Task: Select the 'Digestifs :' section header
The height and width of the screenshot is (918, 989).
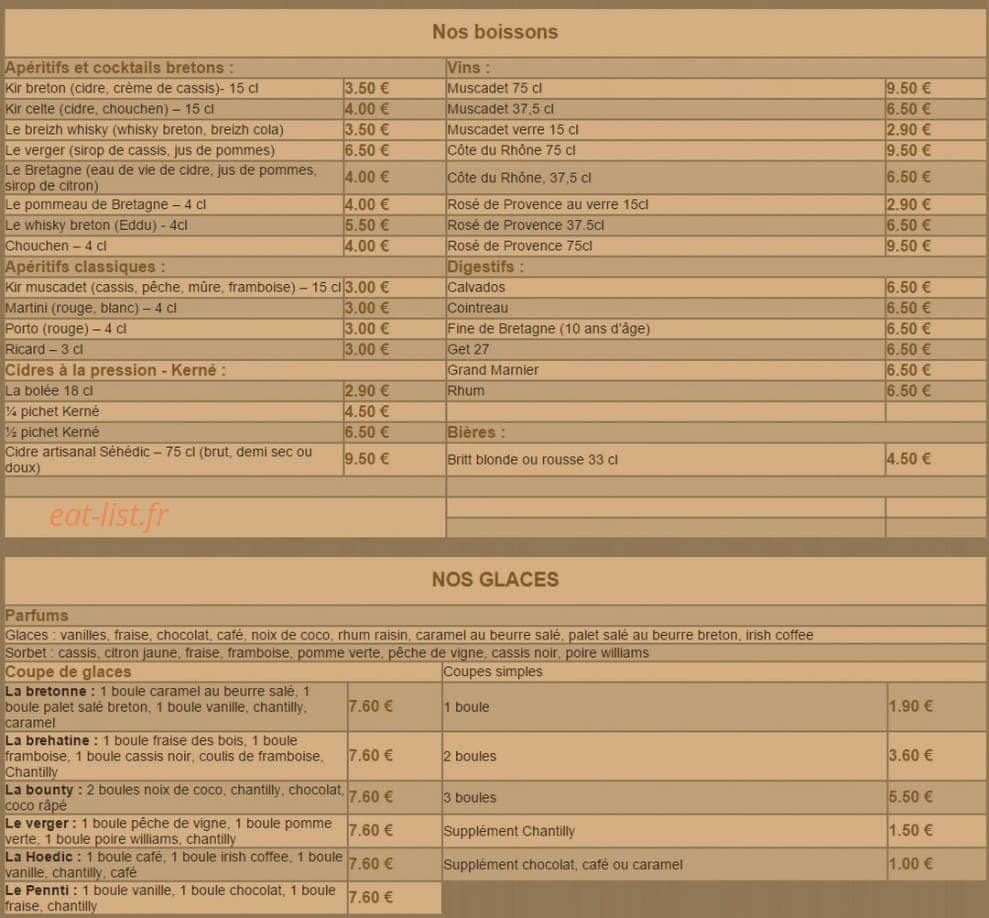Action: pyautogui.click(x=486, y=267)
